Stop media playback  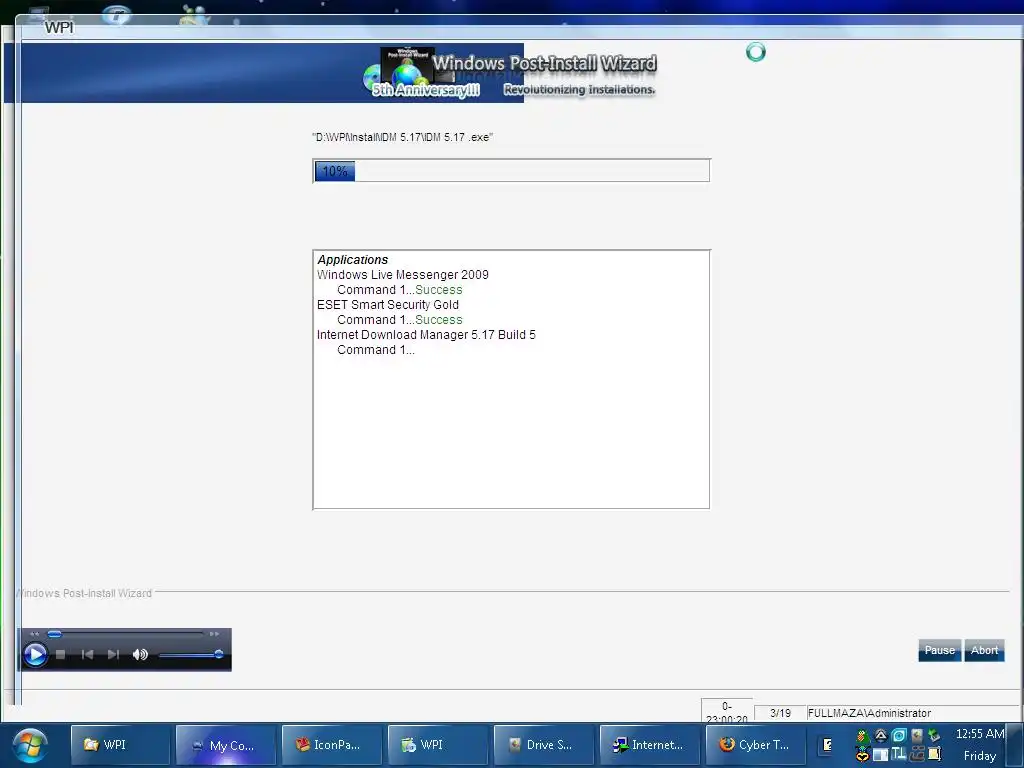coord(61,654)
